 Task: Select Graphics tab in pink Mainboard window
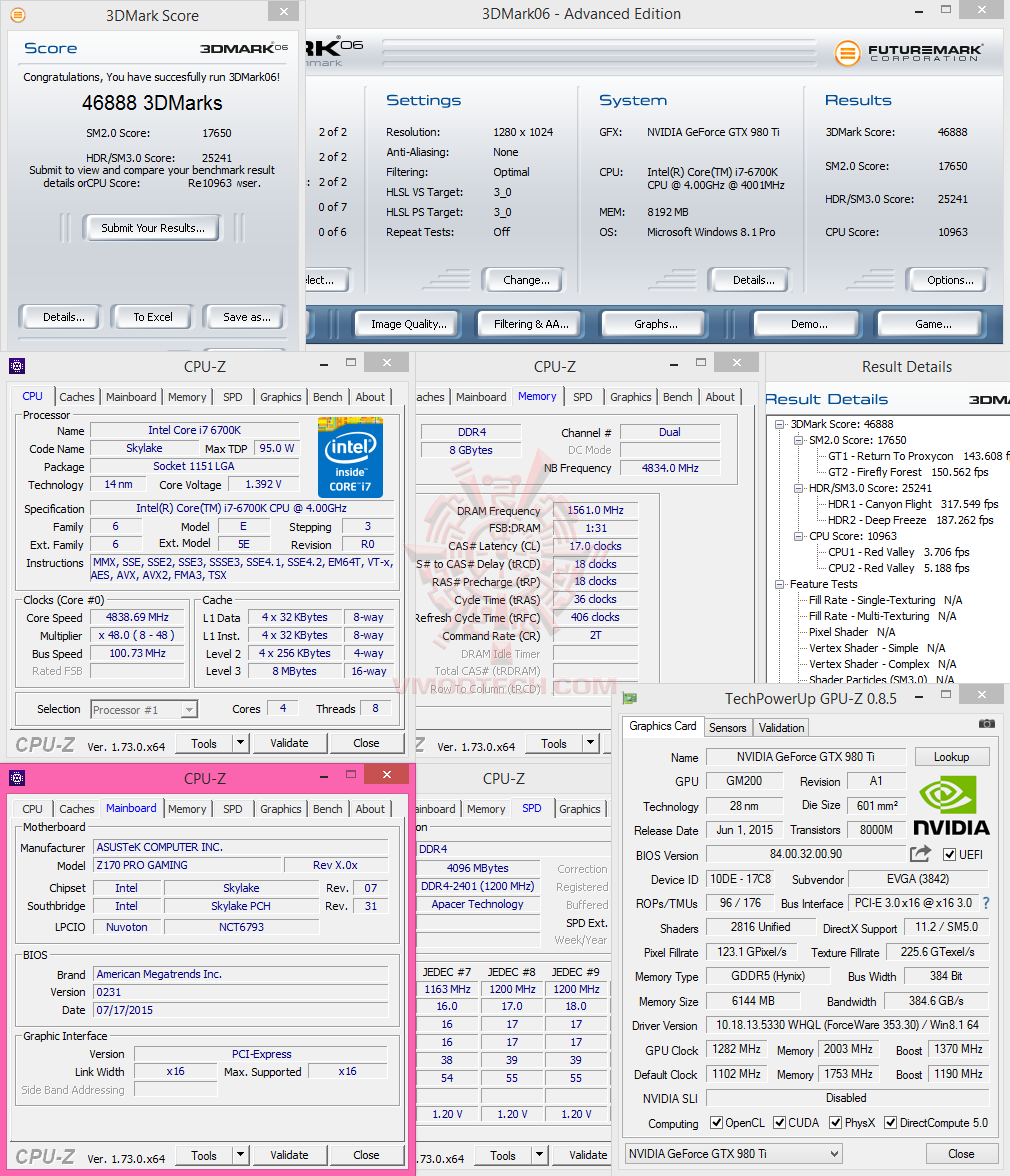280,808
